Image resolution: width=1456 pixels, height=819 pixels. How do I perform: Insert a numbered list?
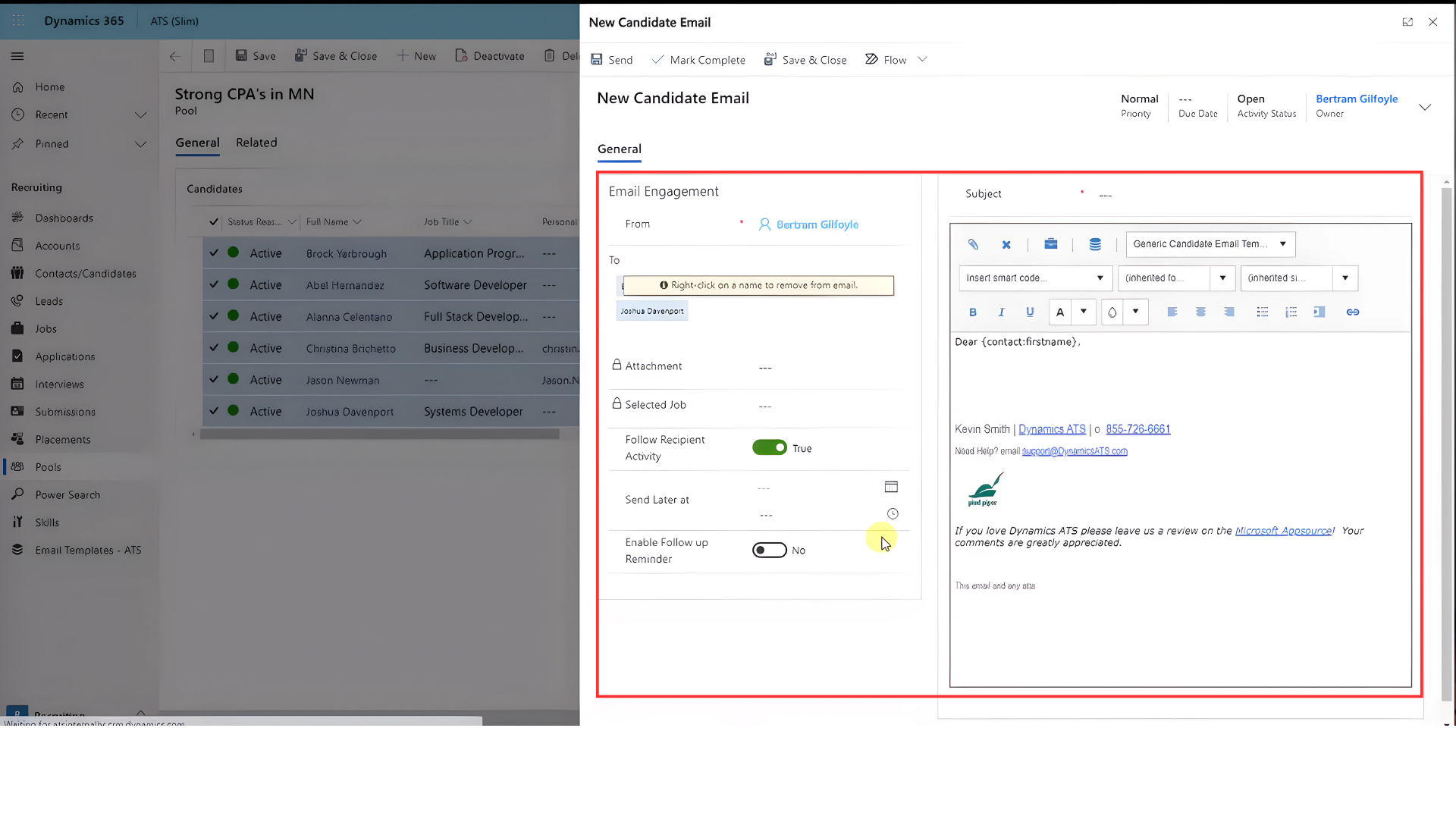pos(1291,312)
